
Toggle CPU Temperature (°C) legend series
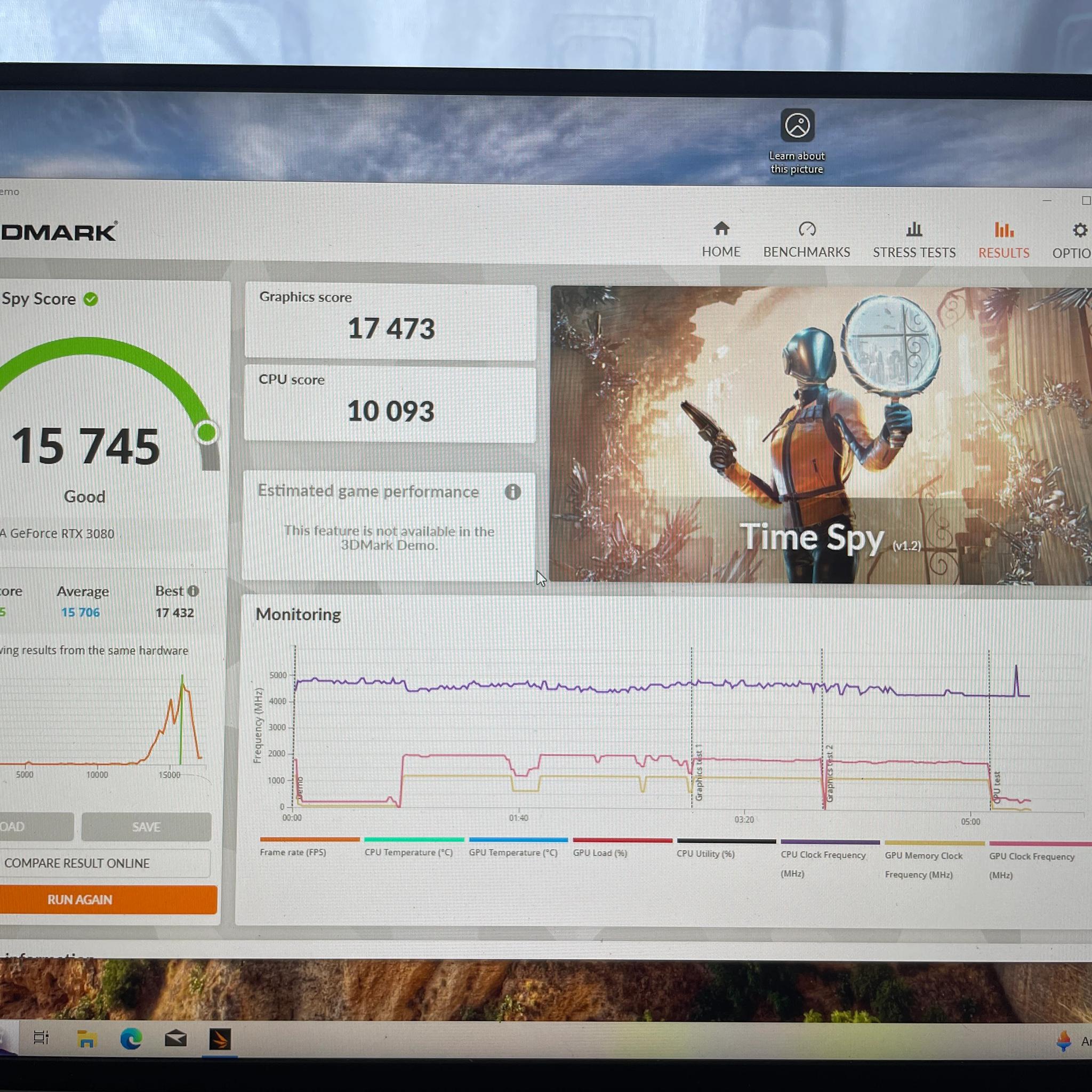414,847
